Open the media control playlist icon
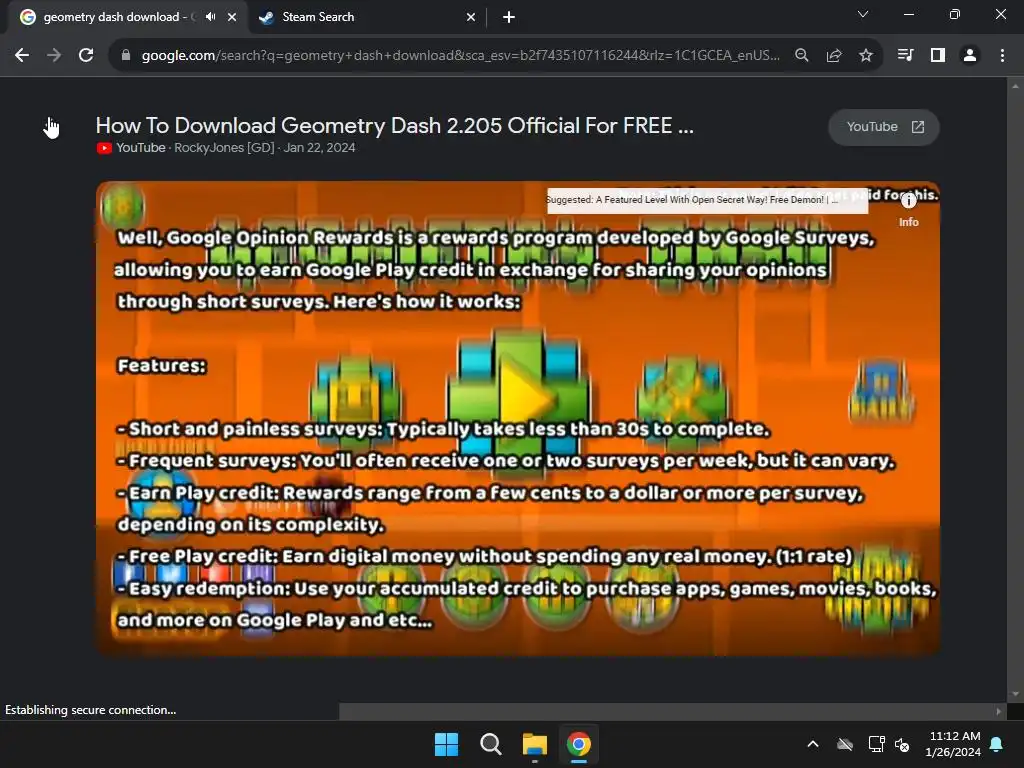The height and width of the screenshot is (768, 1024). point(905,56)
